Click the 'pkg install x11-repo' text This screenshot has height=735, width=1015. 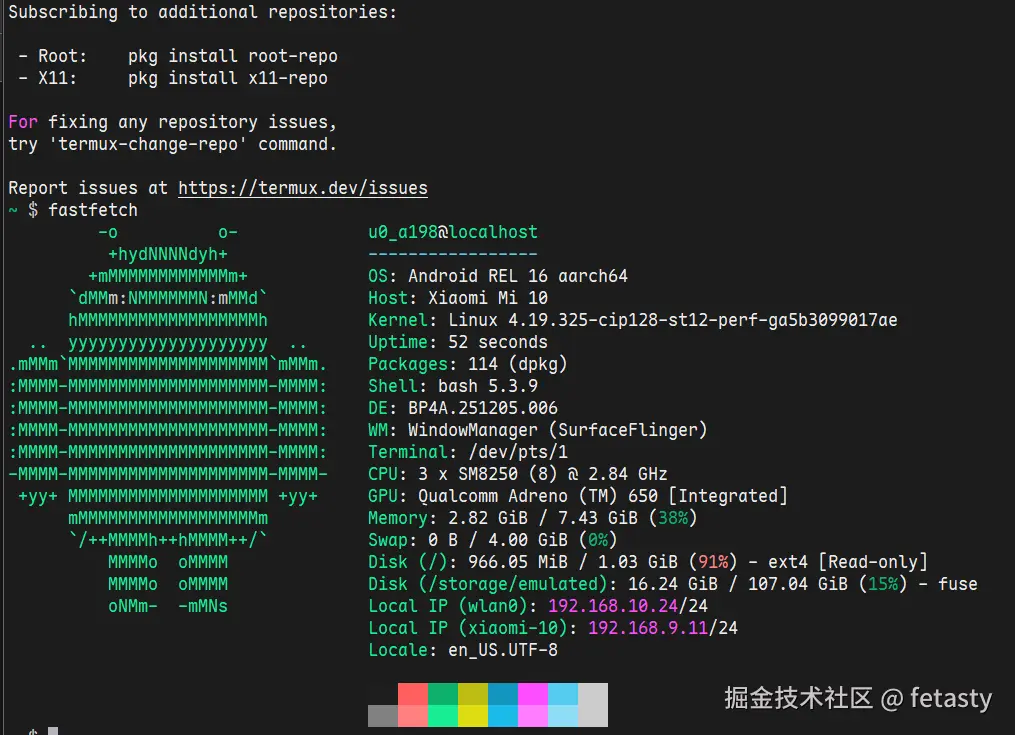coord(227,78)
